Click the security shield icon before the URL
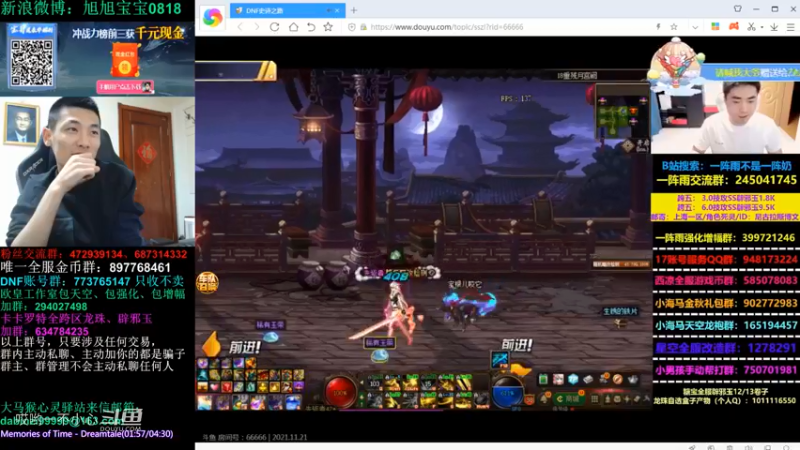Screen dimensions: 800x450 [352, 27]
